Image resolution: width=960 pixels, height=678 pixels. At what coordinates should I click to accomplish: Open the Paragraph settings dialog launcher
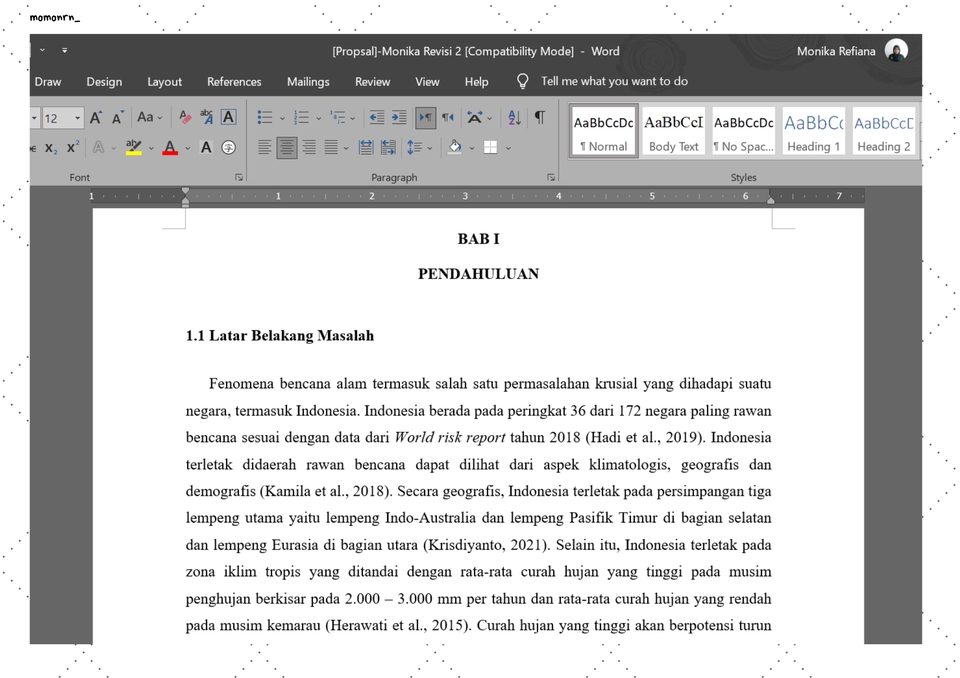[x=552, y=176]
